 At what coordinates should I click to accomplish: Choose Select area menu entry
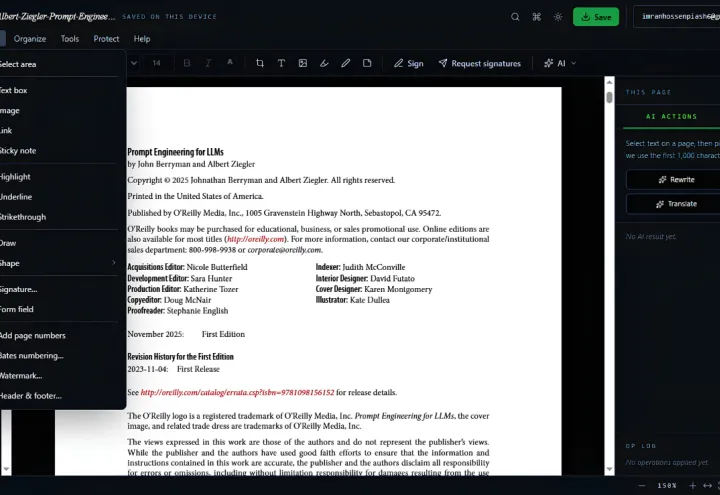point(61,64)
